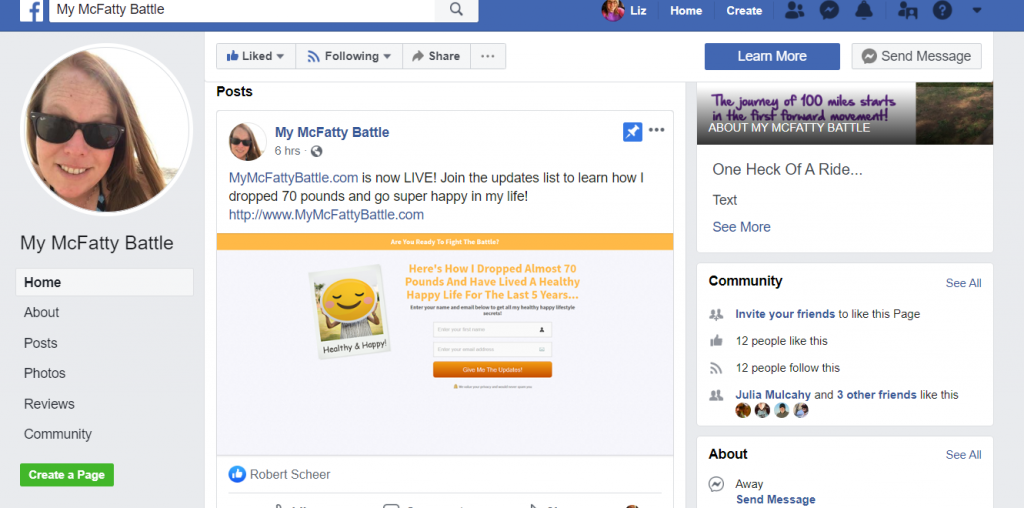Click the pinned post pin icon
The image size is (1024, 508).
[x=632, y=132]
